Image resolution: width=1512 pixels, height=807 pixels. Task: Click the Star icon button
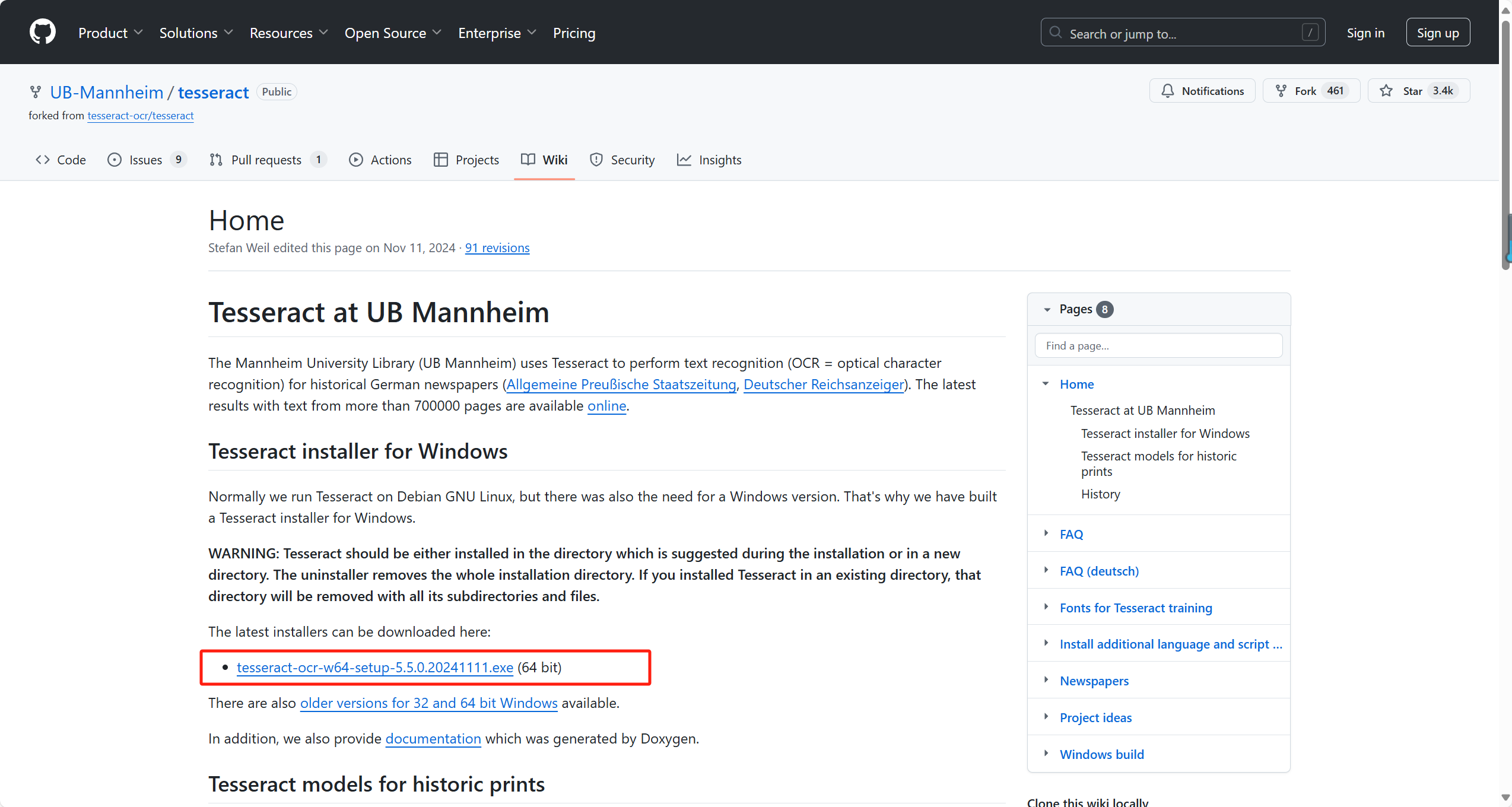point(1386,91)
